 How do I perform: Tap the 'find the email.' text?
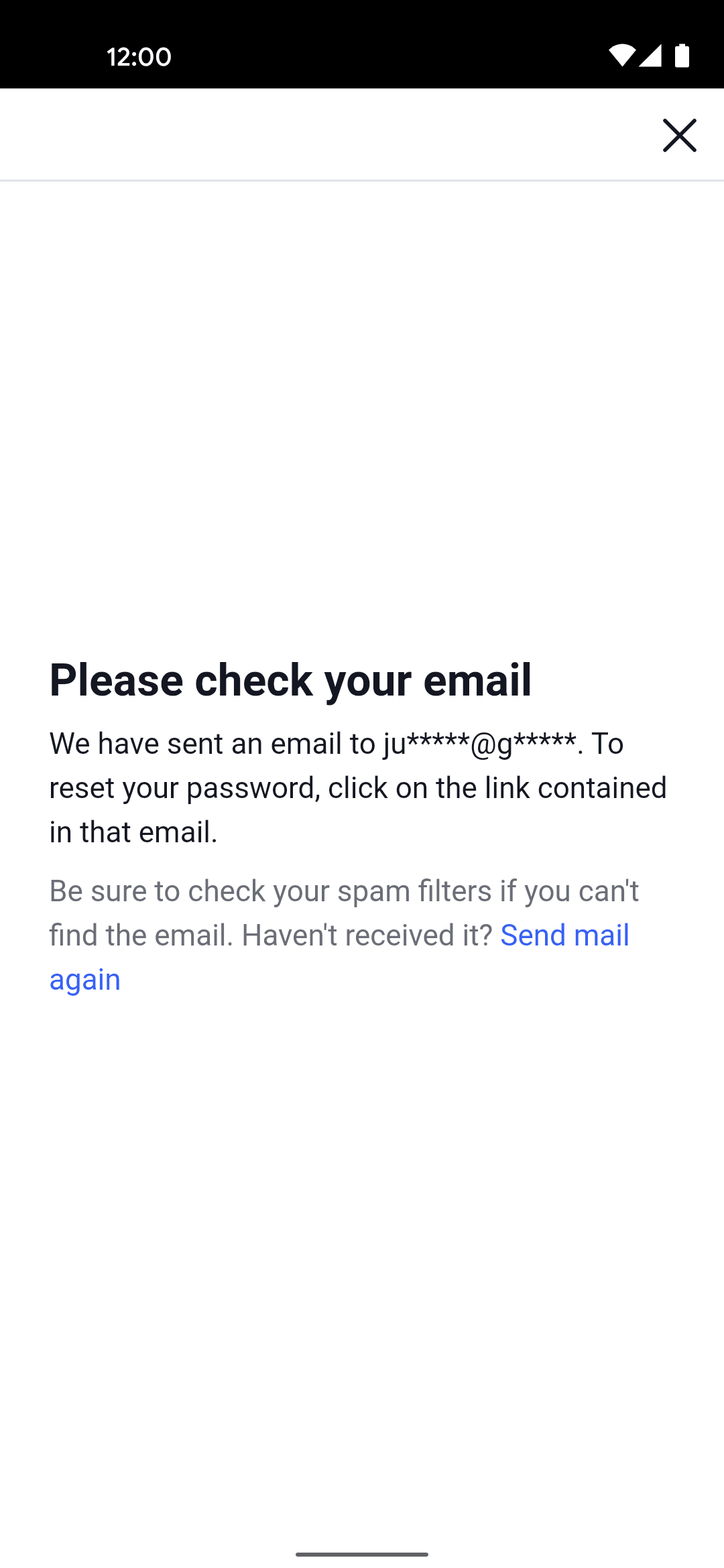pos(141,935)
